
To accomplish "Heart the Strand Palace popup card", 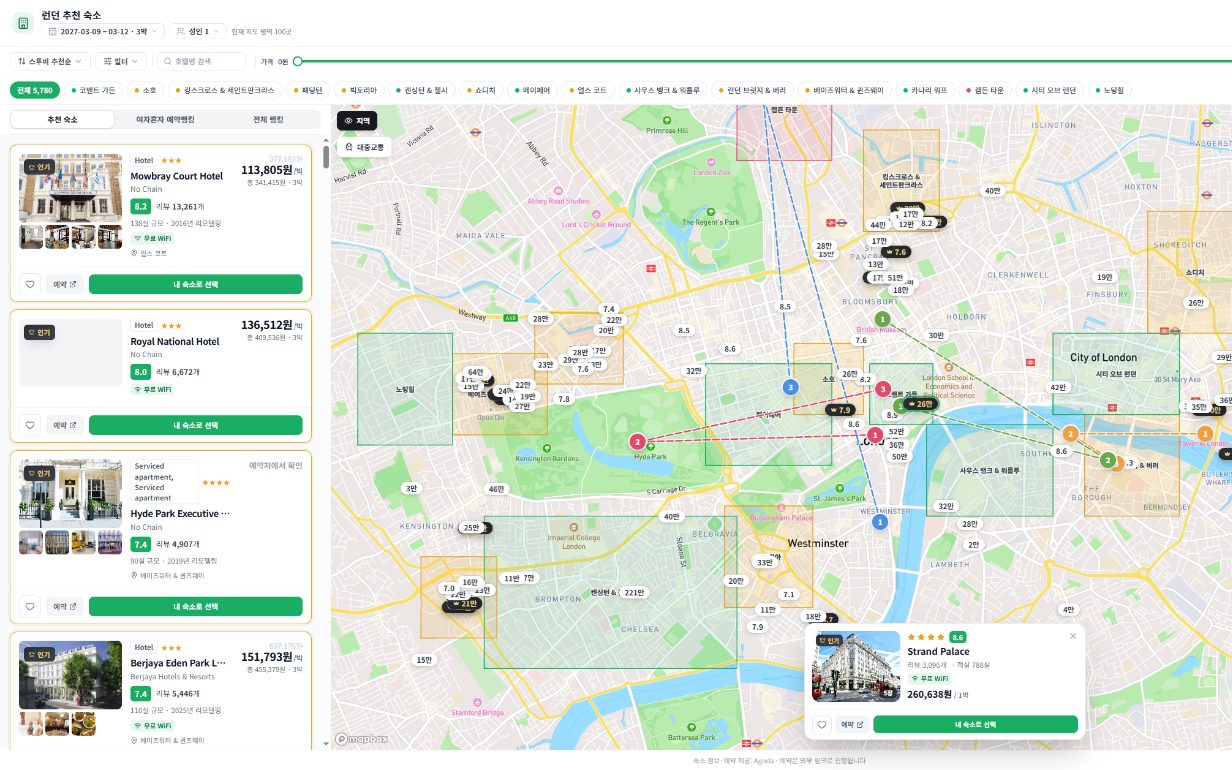I will (x=822, y=725).
